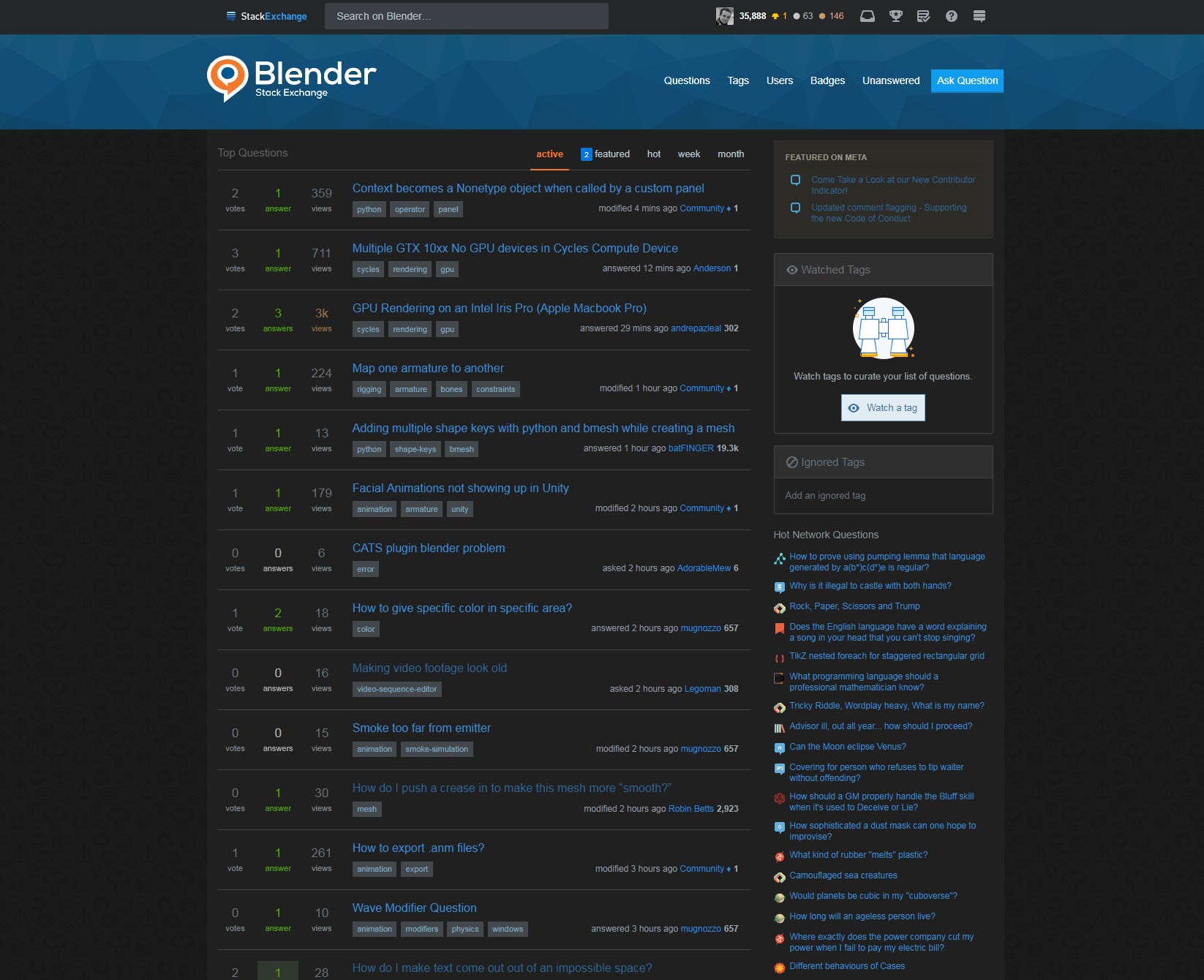Image resolution: width=1204 pixels, height=980 pixels.
Task: Open the inbox notifications icon
Action: (x=867, y=15)
